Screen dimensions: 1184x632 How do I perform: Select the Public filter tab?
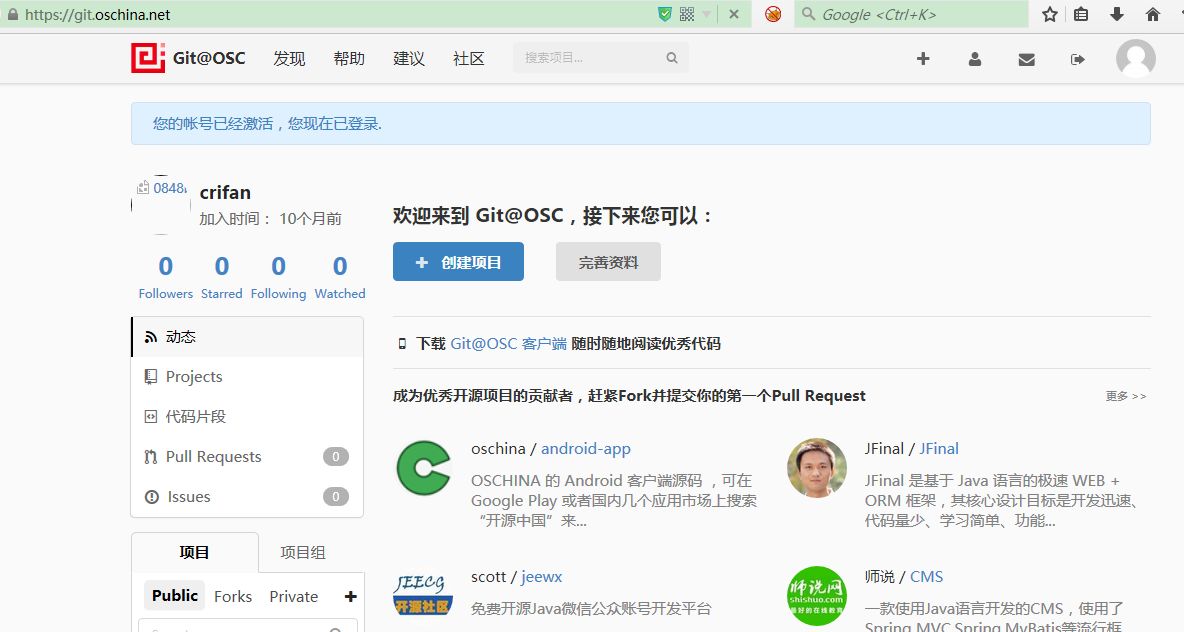coord(174,596)
